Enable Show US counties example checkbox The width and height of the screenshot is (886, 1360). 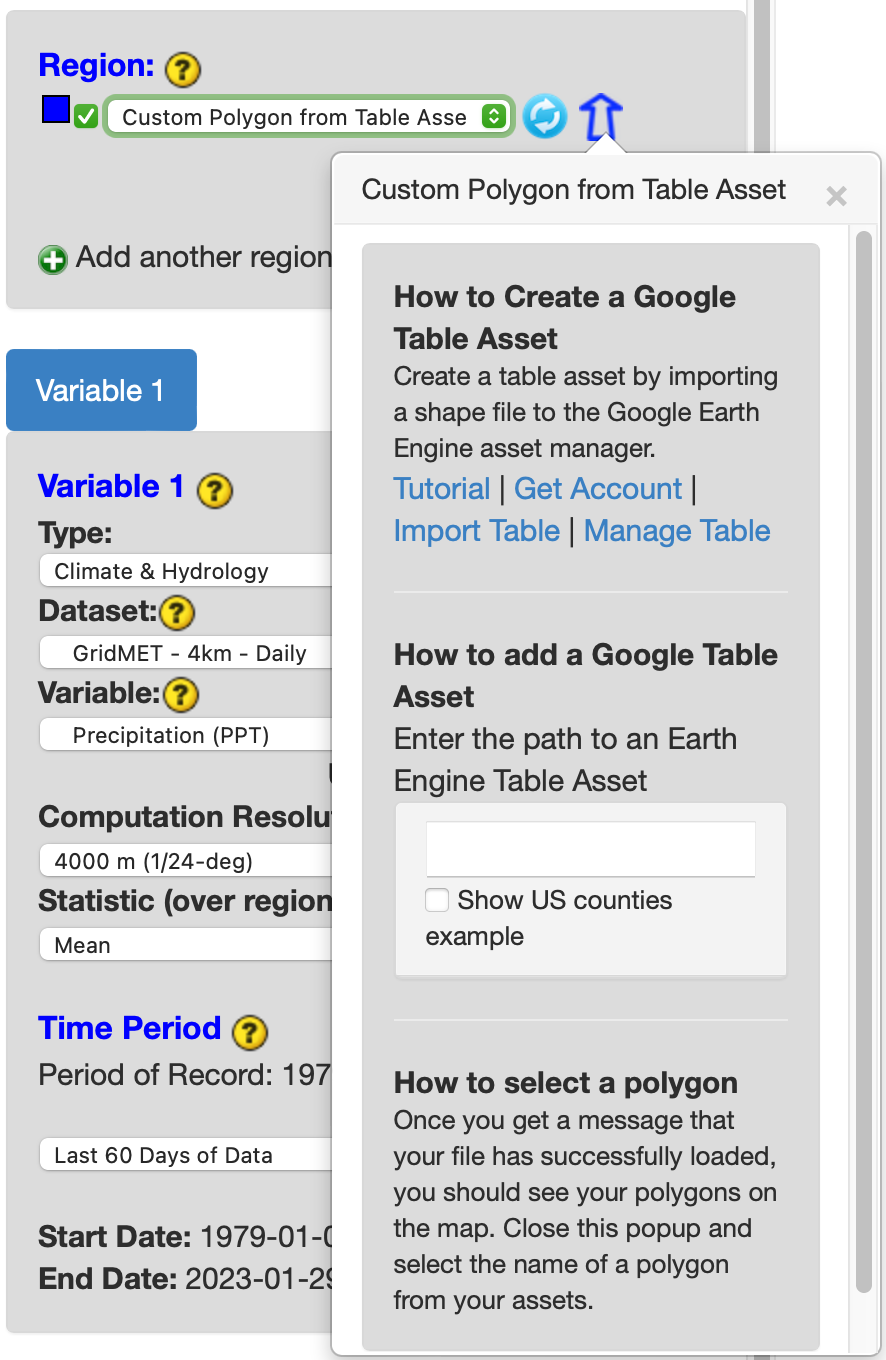(437, 900)
